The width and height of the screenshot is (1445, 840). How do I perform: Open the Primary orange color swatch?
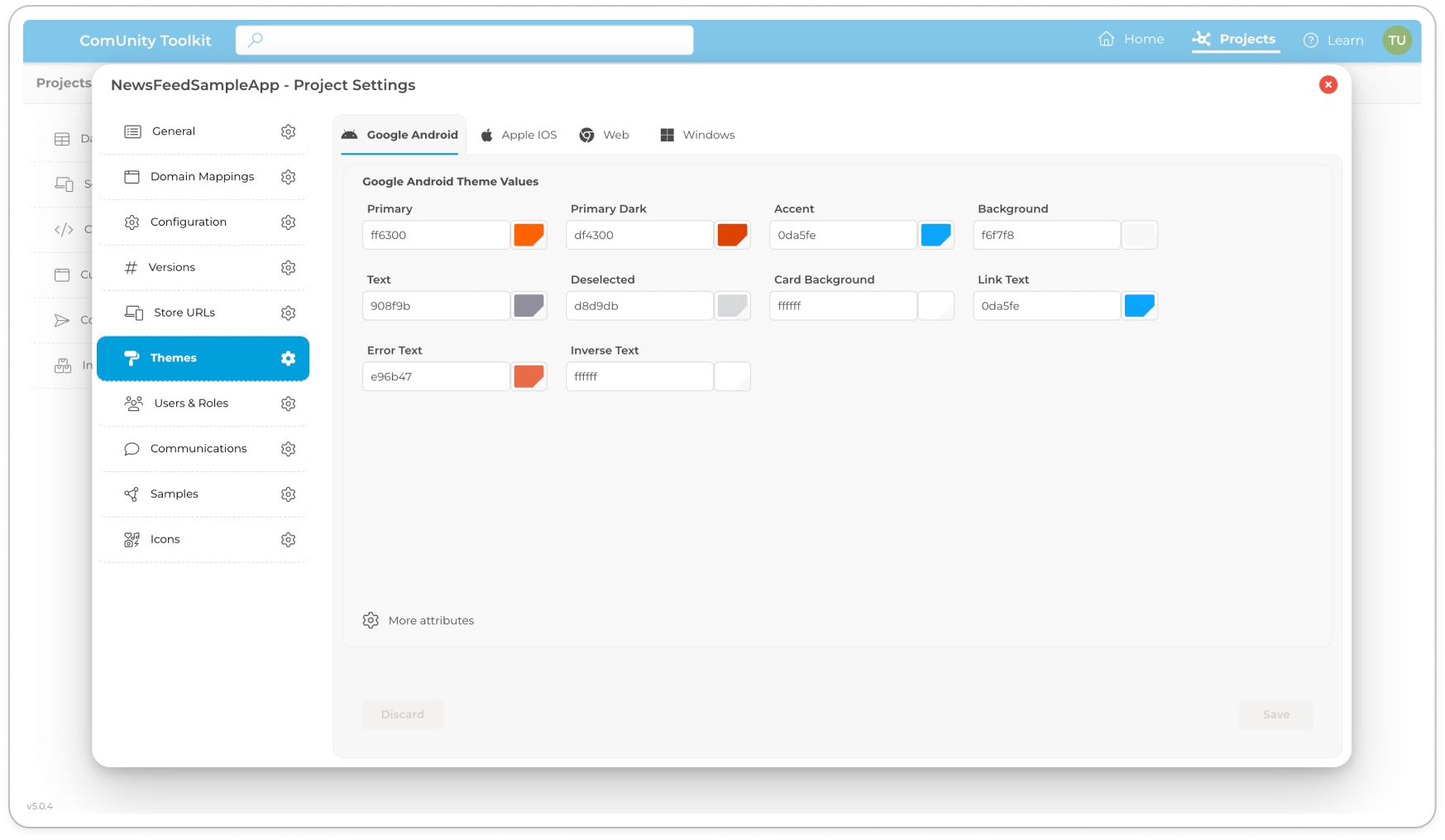(529, 235)
